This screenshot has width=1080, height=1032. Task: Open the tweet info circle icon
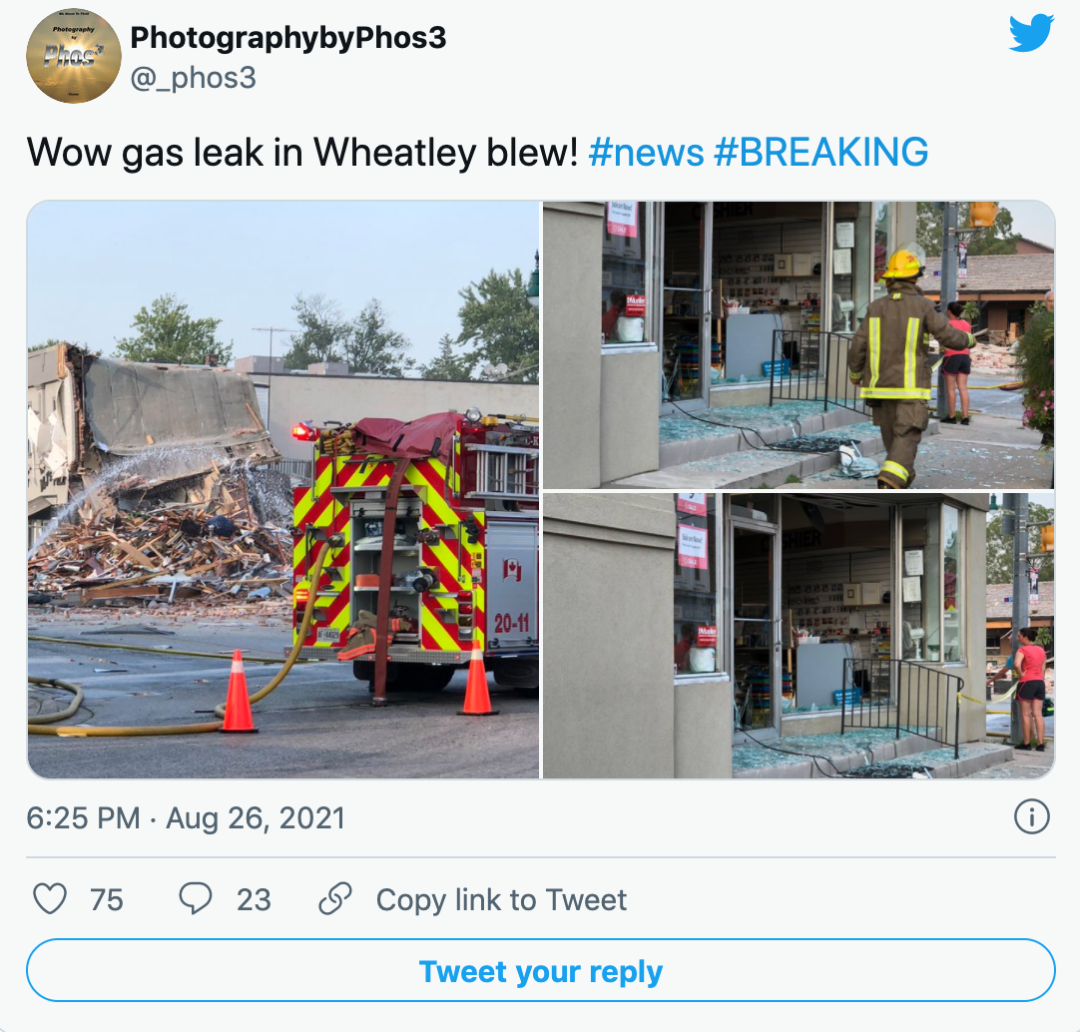click(x=1031, y=817)
